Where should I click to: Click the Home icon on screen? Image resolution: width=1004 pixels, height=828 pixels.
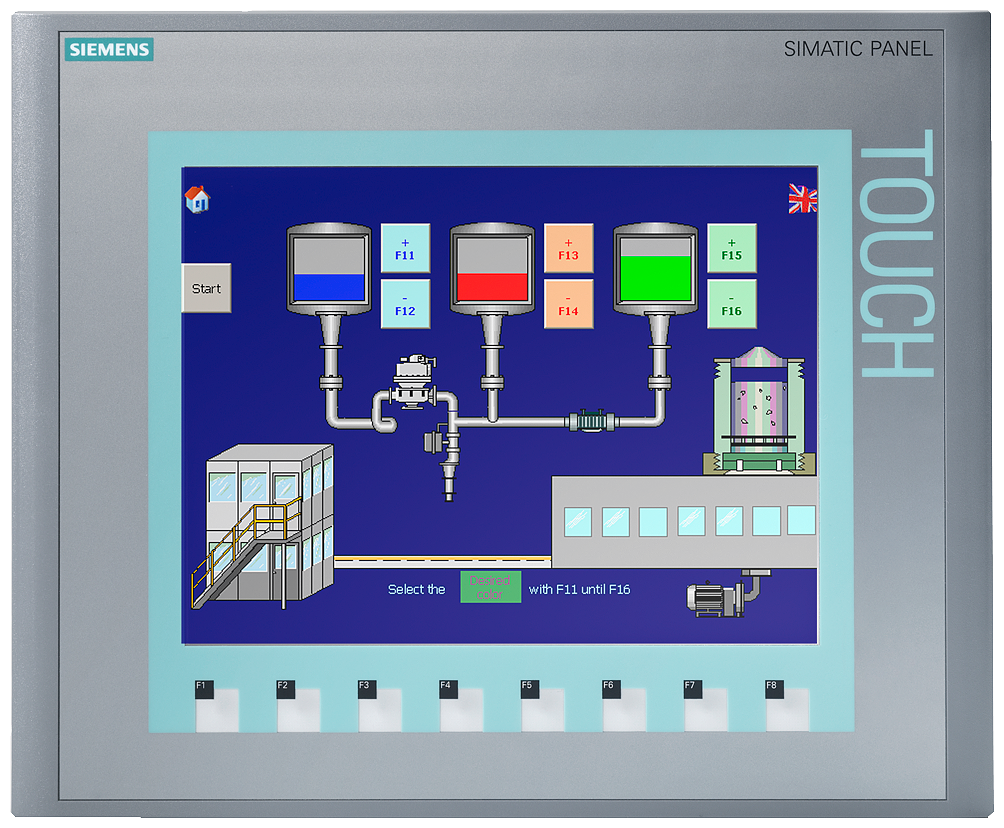tap(197, 200)
